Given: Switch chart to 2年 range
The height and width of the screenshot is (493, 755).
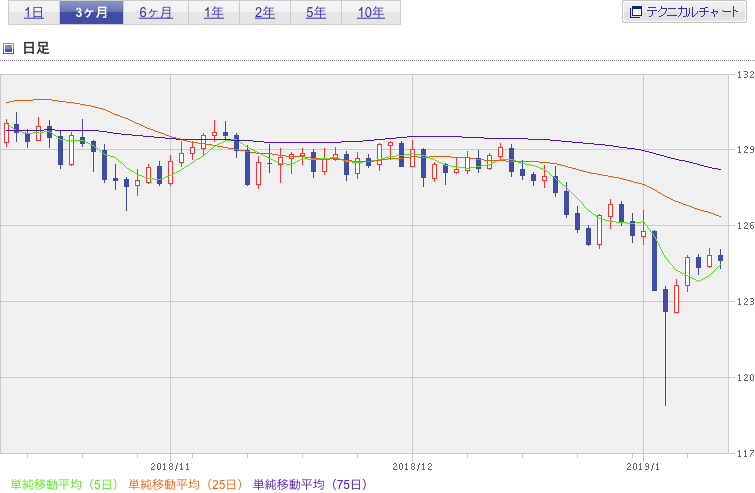Looking at the screenshot, I should (x=265, y=13).
